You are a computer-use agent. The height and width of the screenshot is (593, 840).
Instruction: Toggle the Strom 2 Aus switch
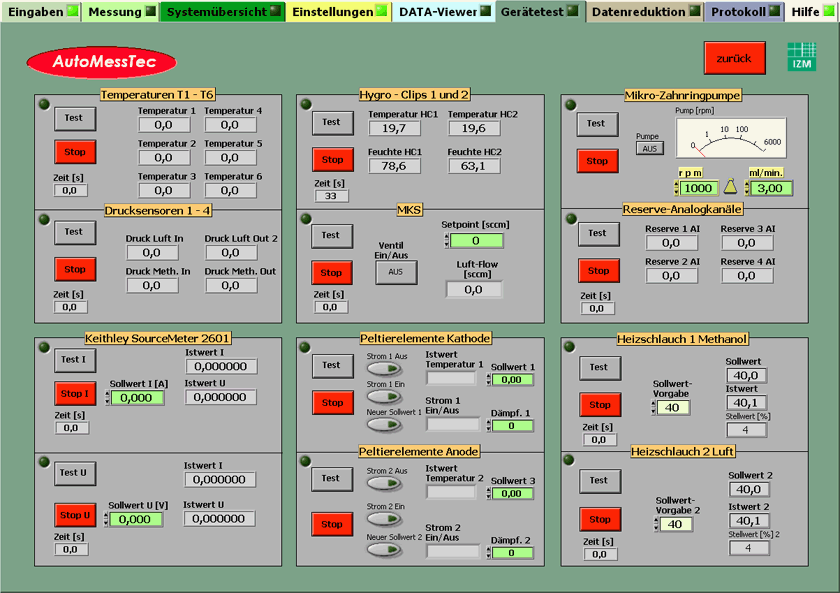tap(384, 483)
